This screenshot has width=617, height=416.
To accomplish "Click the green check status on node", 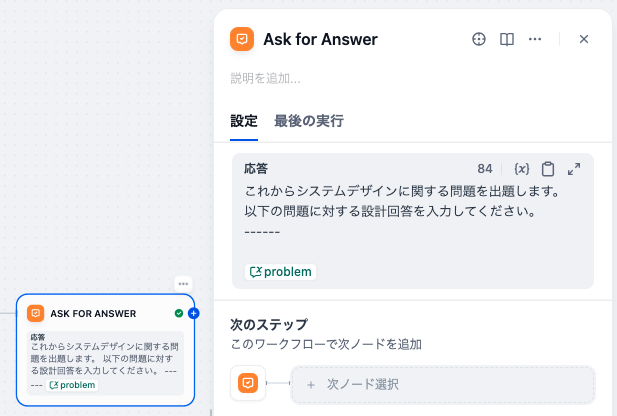I will 179,313.
